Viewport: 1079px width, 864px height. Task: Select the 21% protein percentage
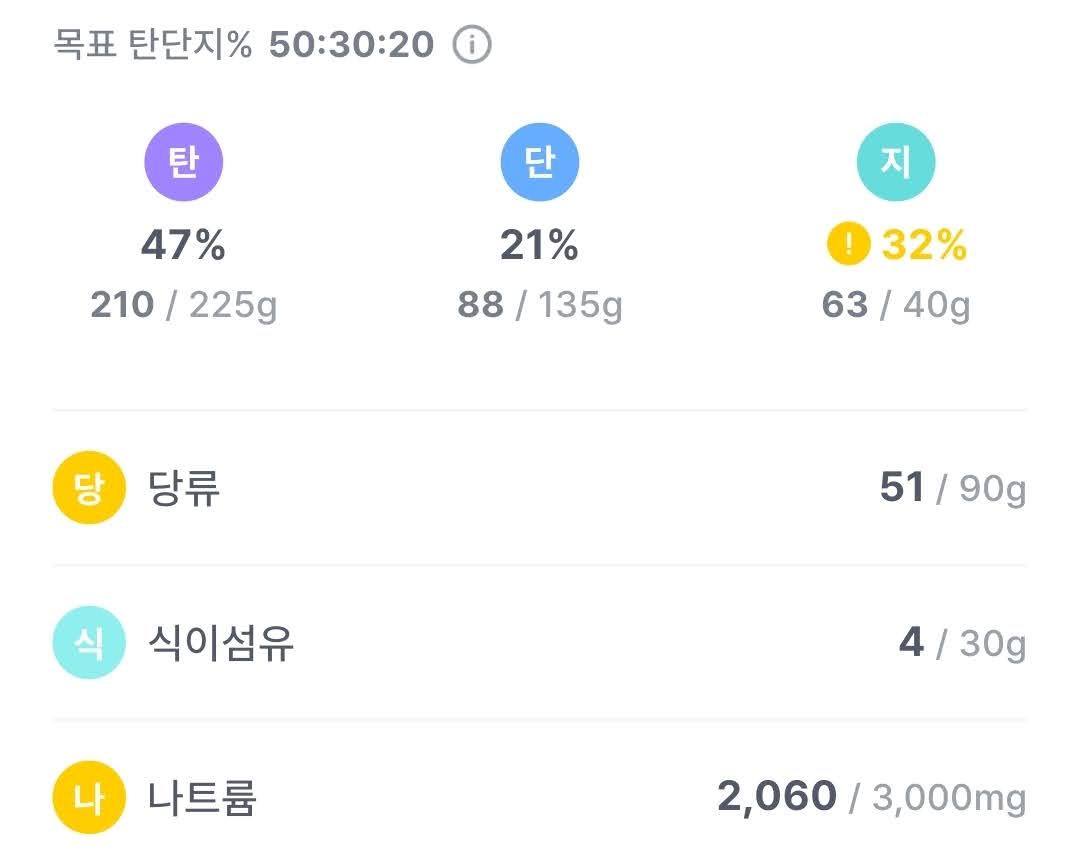[540, 244]
